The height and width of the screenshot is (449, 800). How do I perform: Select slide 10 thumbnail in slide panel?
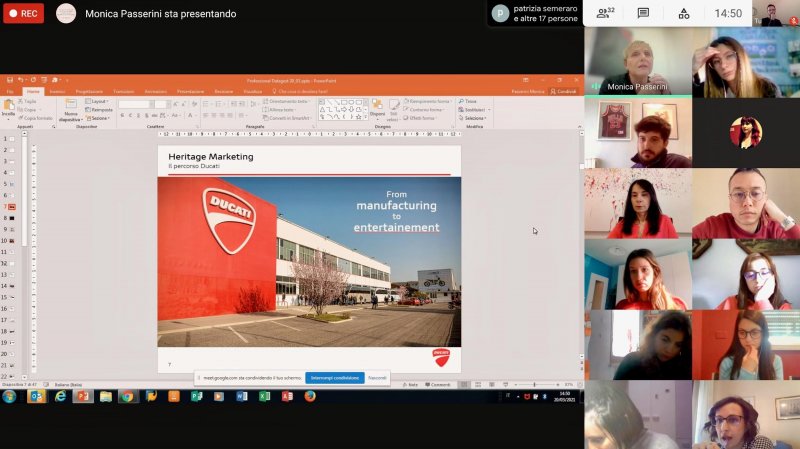tap(11, 240)
